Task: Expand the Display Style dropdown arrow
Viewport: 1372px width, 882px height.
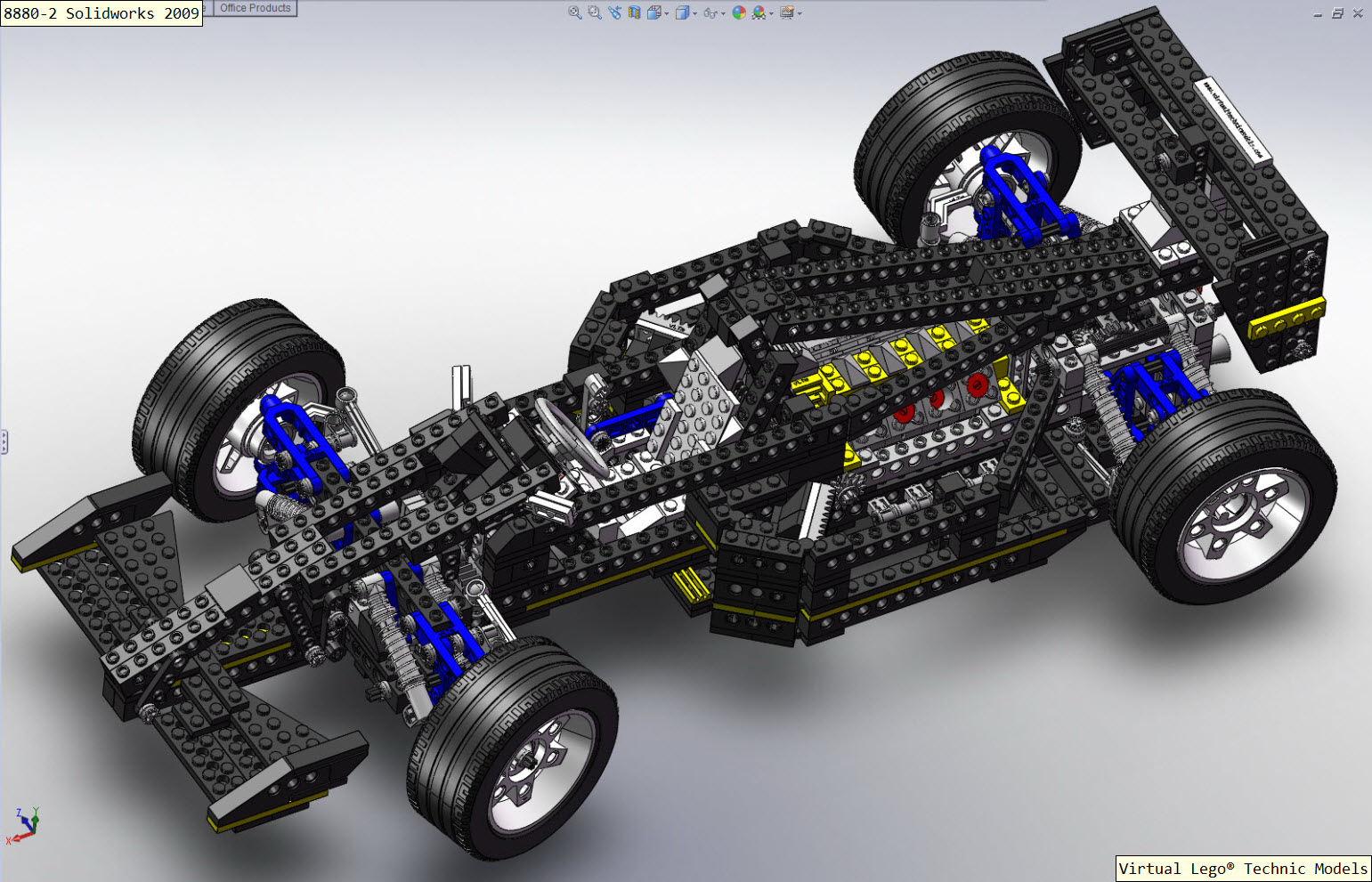Action: coord(695,13)
